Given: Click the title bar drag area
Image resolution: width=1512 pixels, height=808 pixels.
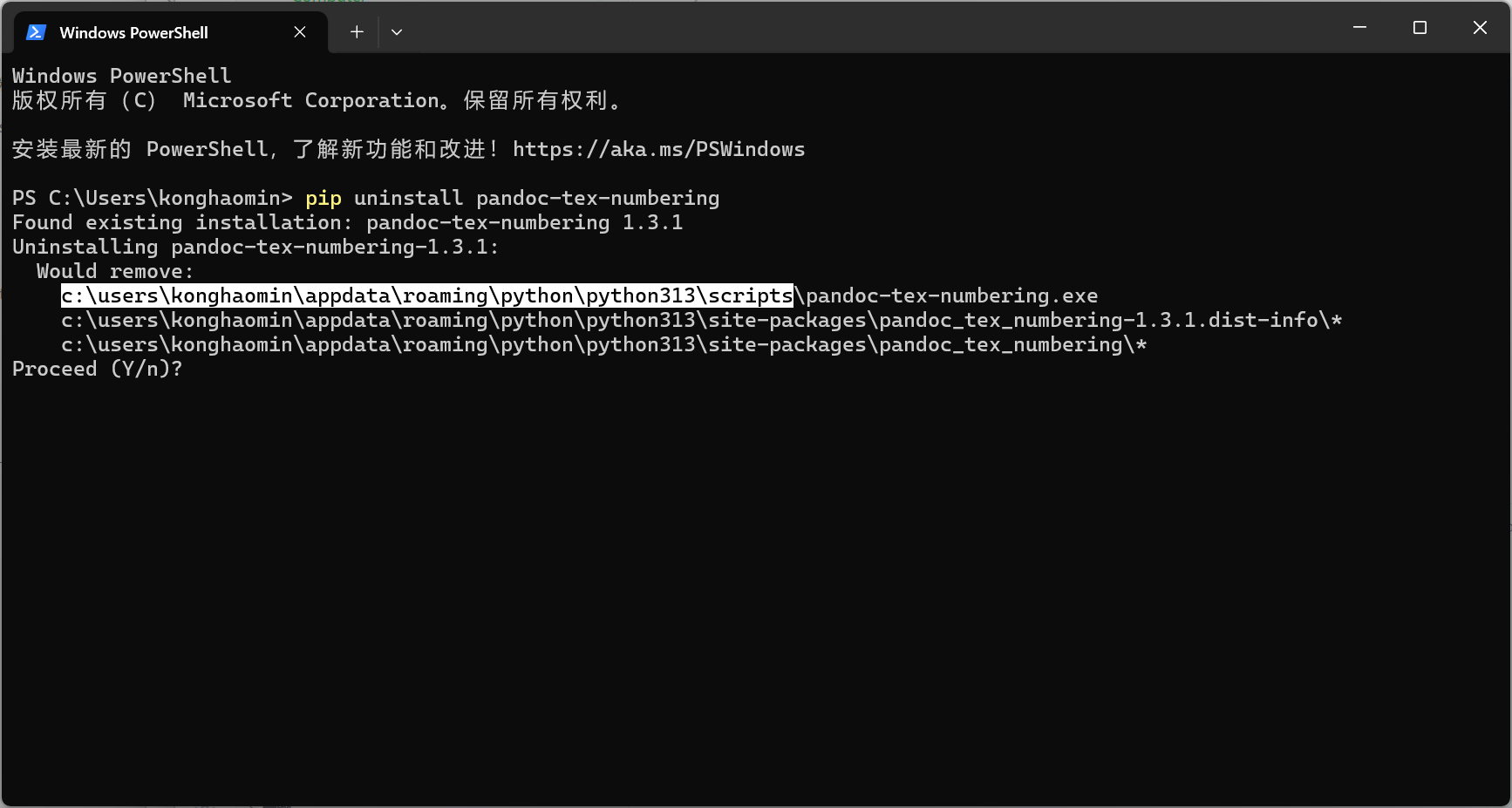Looking at the screenshot, I should pyautogui.click(x=872, y=26).
